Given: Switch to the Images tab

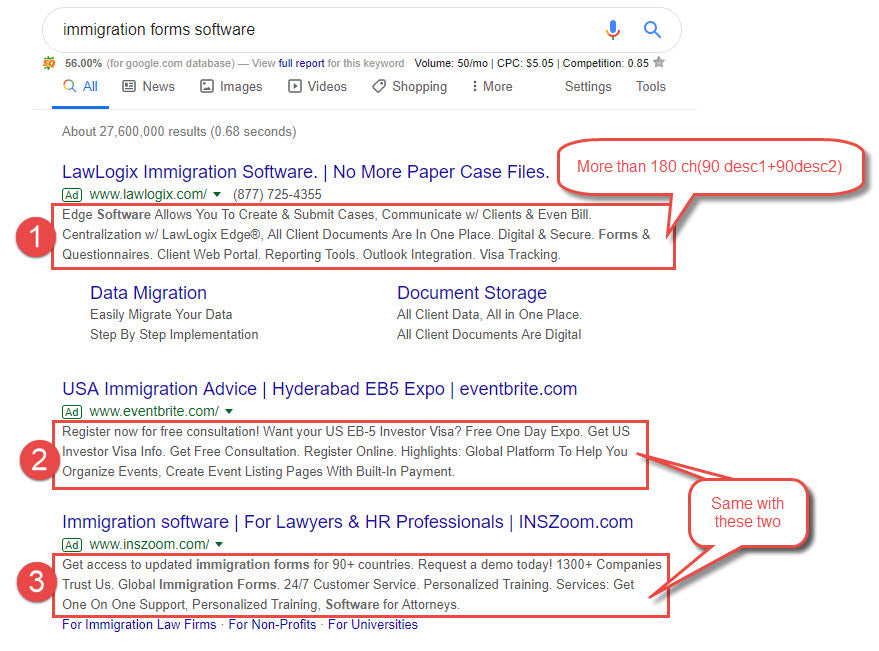Looking at the screenshot, I should 232,86.
